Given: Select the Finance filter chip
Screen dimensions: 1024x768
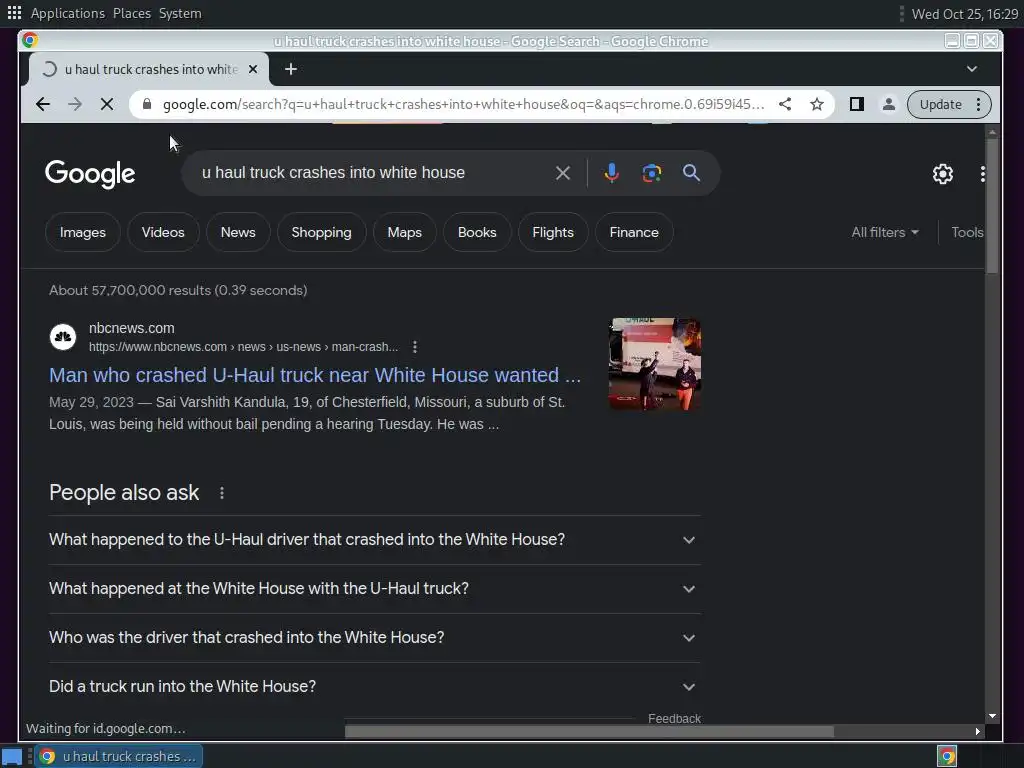Looking at the screenshot, I should coord(634,232).
